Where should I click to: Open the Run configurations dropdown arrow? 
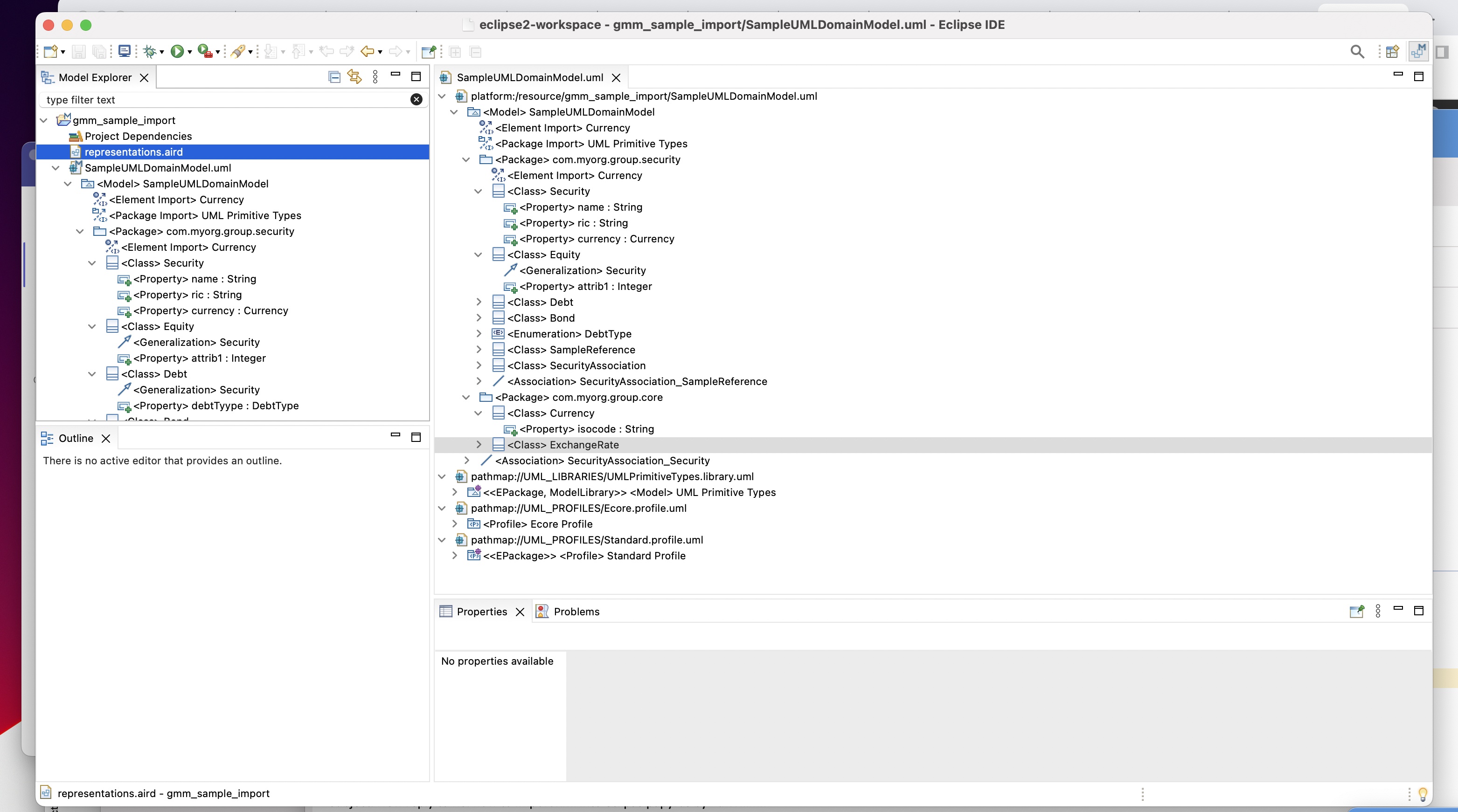pos(190,53)
